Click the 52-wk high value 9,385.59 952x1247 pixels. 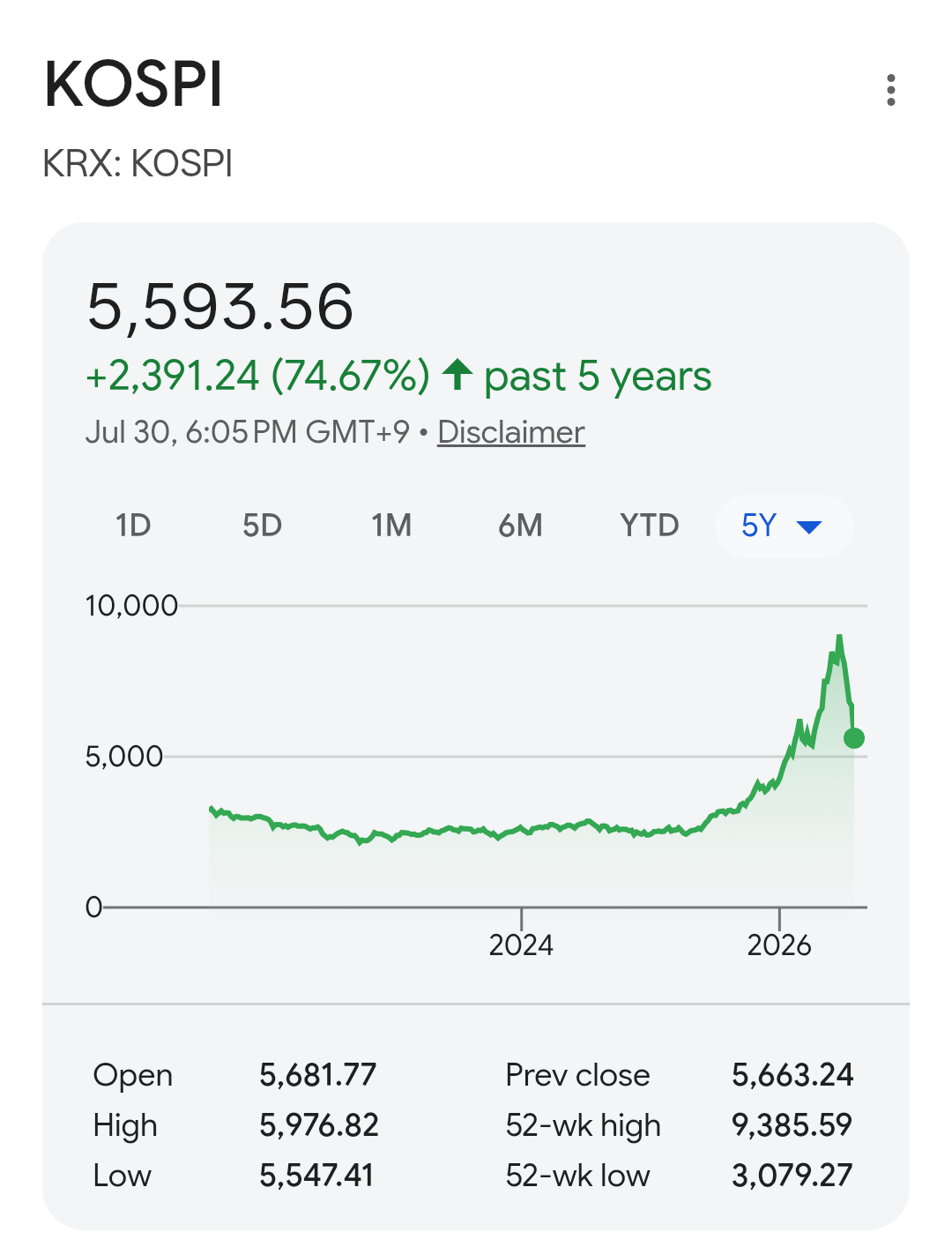click(x=792, y=1125)
